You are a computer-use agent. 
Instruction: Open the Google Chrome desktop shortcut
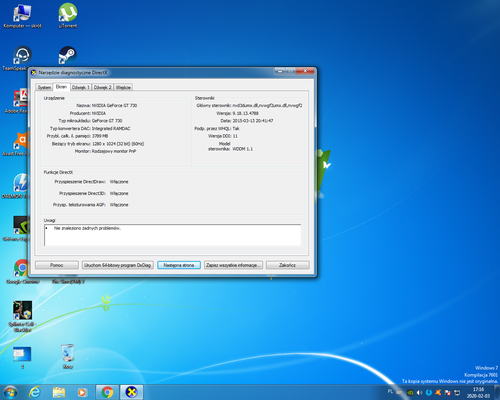[x=22, y=272]
